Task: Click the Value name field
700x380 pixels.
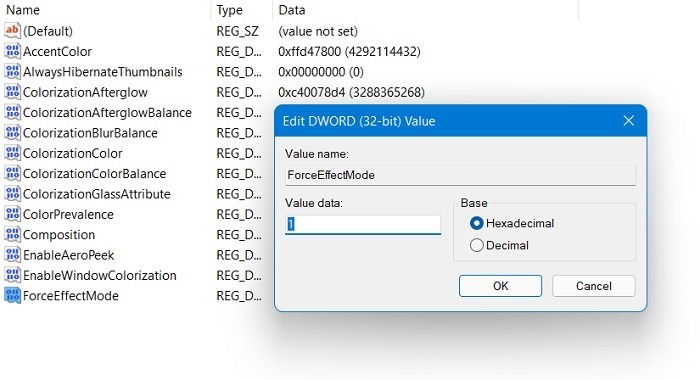Action: [x=460, y=175]
